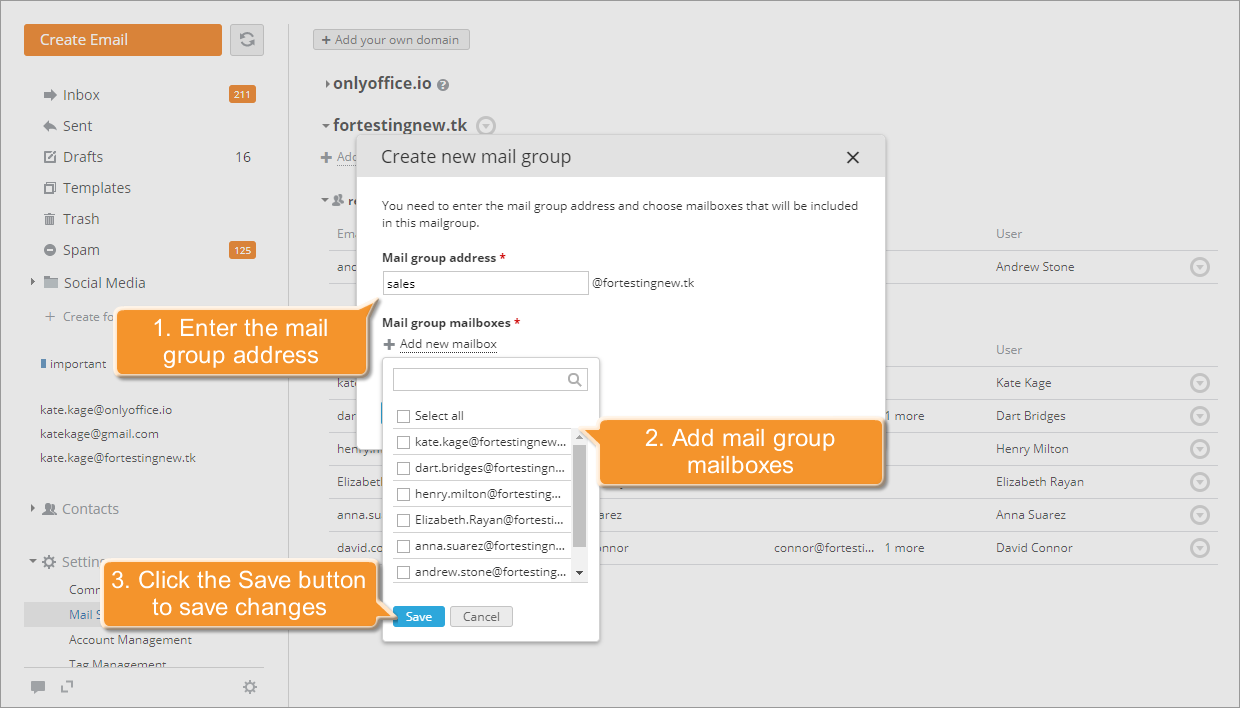
Task: Expand the onlyoffice.io domain
Action: click(x=326, y=83)
